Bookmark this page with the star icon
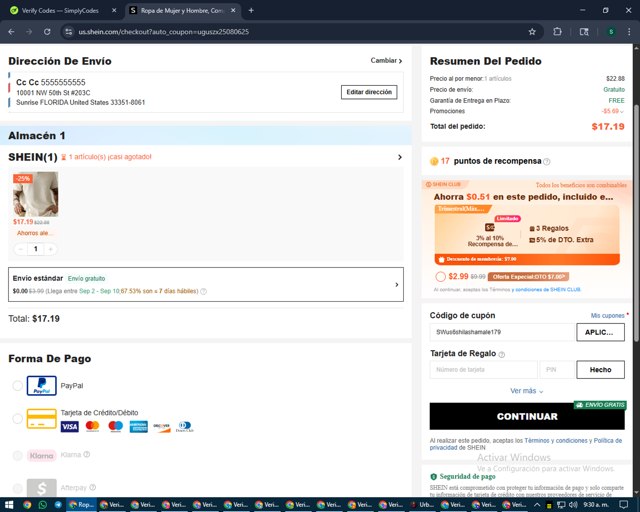The image size is (640, 512). coord(532,32)
